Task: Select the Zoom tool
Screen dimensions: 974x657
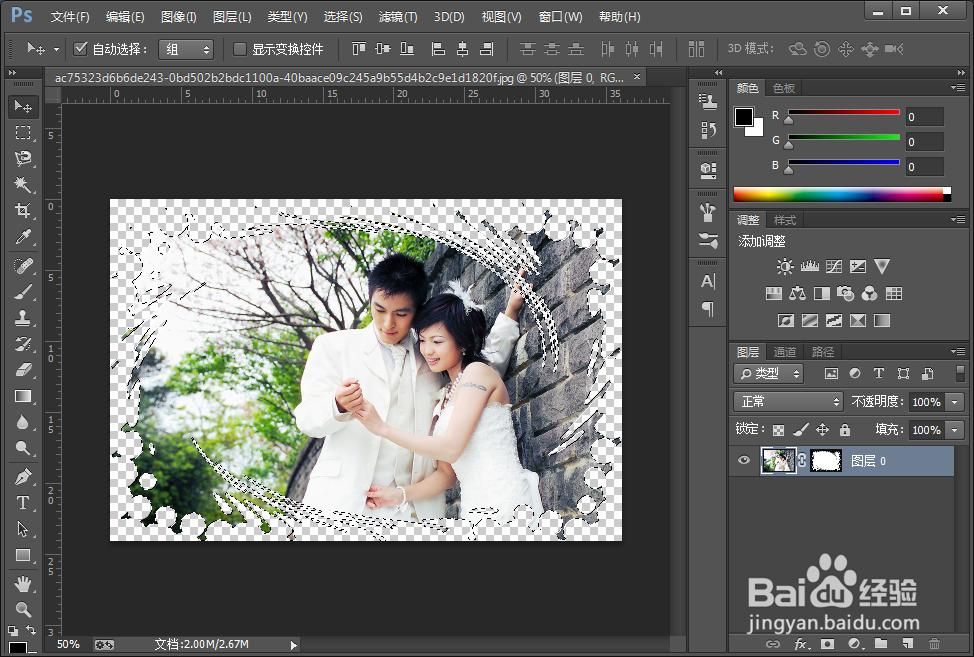Action: point(23,610)
